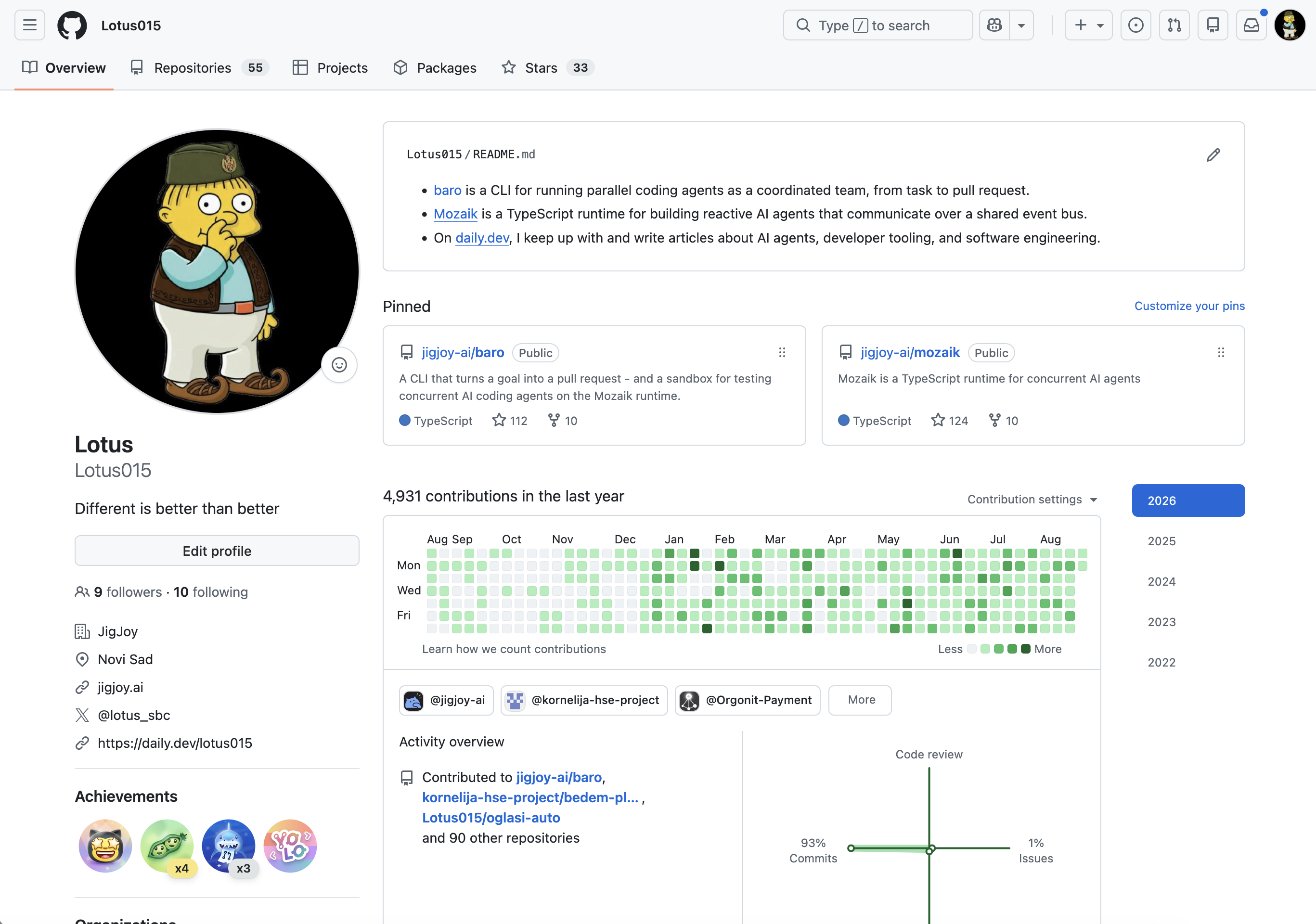Image resolution: width=1316 pixels, height=924 pixels.
Task: Focus the Type / to search field
Action: pyautogui.click(x=878, y=25)
